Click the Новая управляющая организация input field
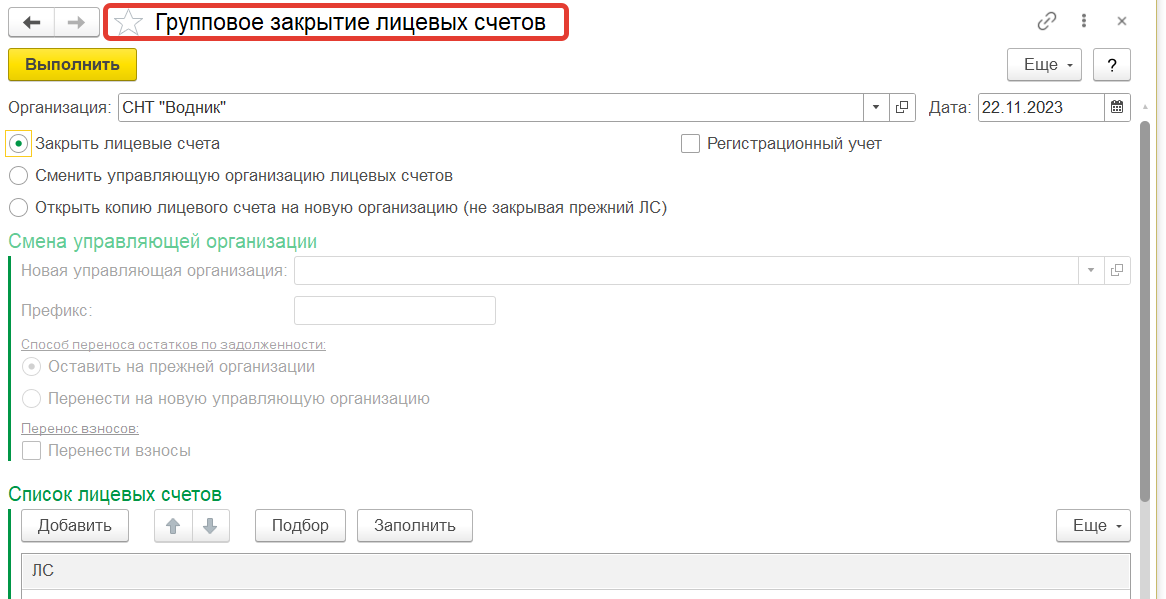Image resolution: width=1166 pixels, height=599 pixels. click(x=686, y=271)
